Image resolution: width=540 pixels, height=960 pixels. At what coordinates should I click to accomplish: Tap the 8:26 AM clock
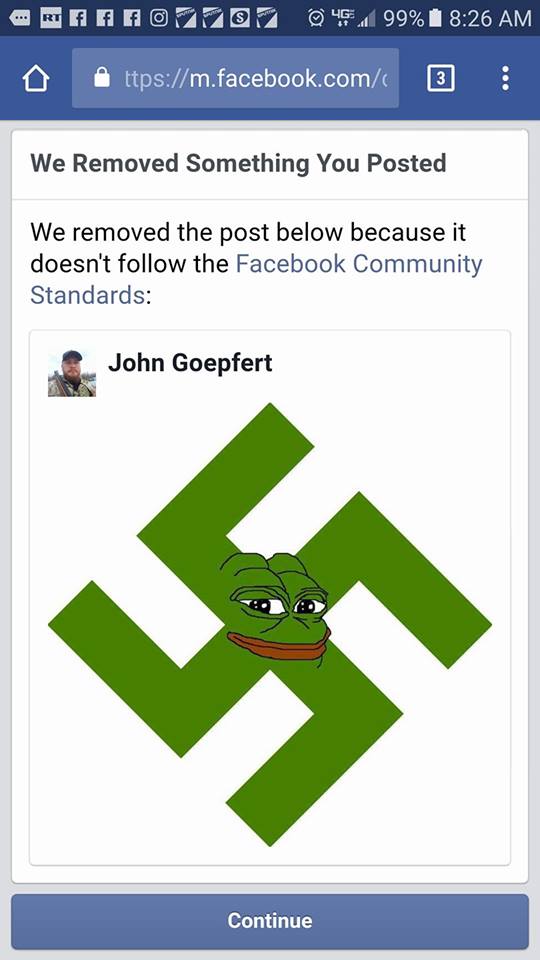click(490, 18)
